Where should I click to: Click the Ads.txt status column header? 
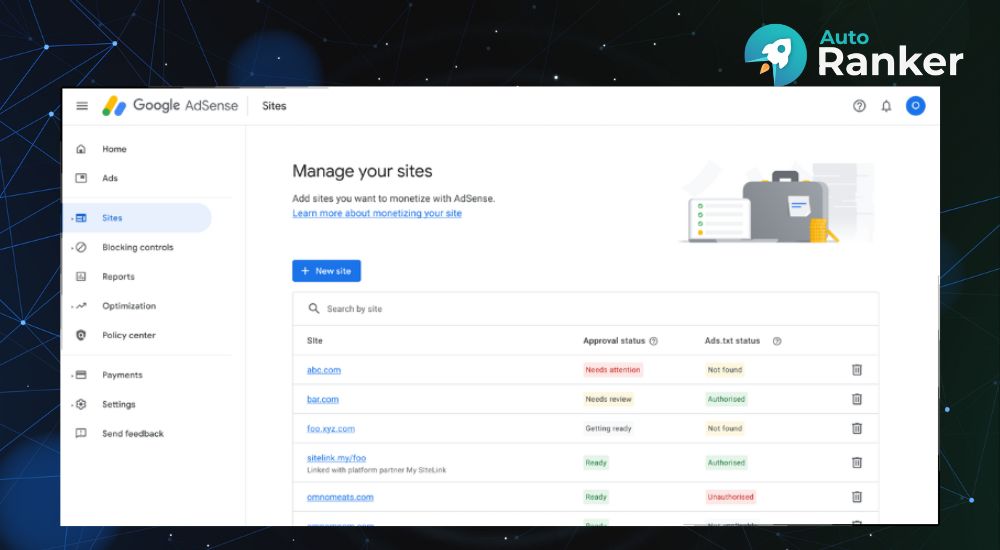tap(732, 341)
